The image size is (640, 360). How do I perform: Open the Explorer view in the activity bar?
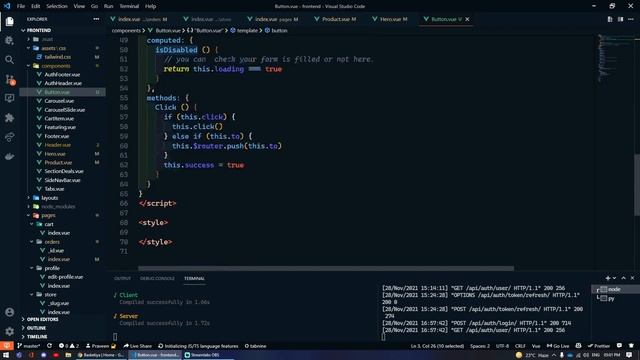(x=10, y=21)
